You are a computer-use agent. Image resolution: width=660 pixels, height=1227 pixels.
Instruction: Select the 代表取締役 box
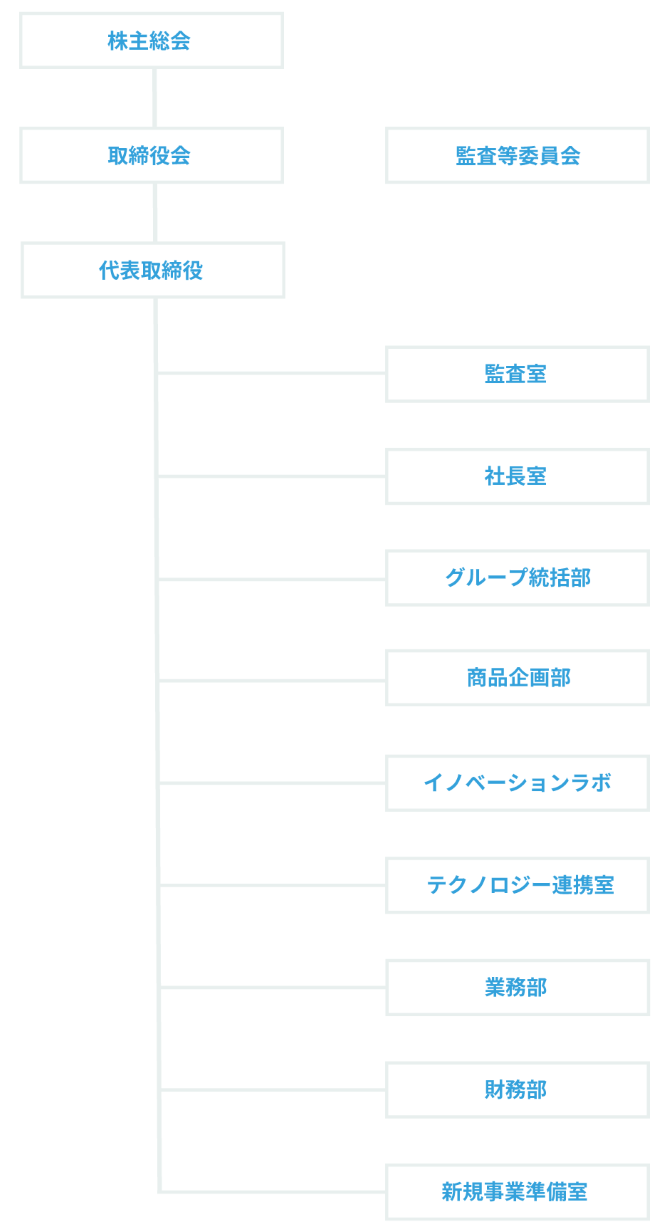[152, 270]
